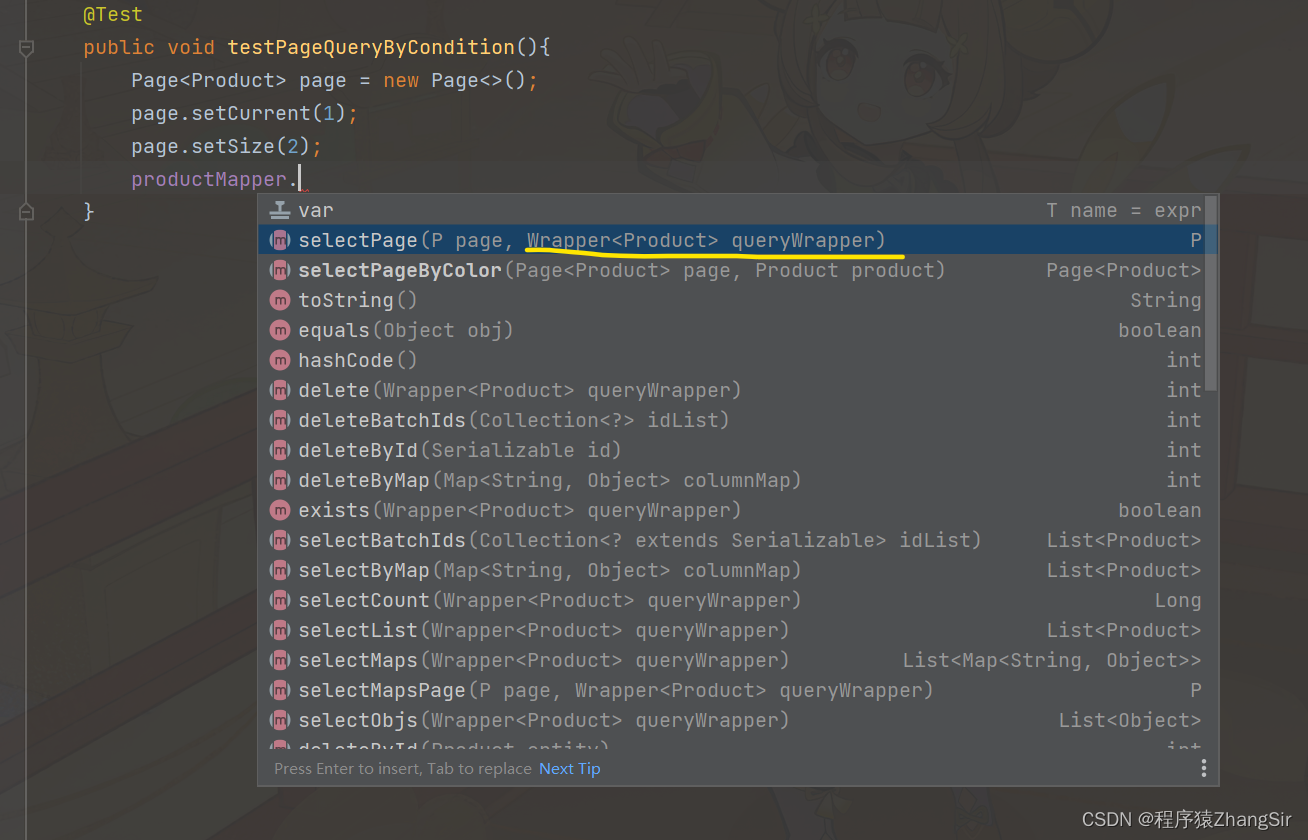
Task: Select deleteBatchIds(Collection<?> idList) suggestion
Action: click(731, 420)
